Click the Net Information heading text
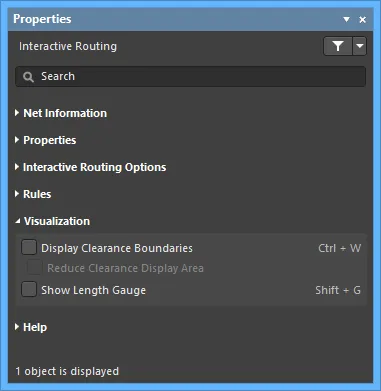Image resolution: width=381 pixels, height=391 pixels. point(65,113)
